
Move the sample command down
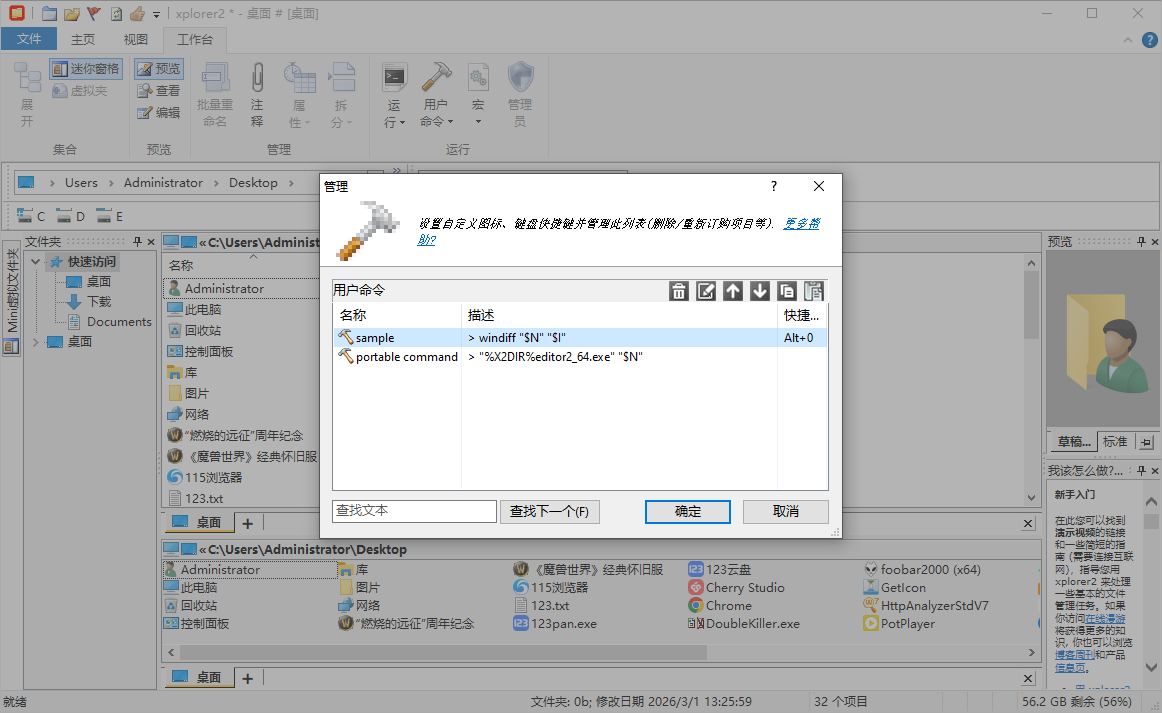(x=760, y=290)
